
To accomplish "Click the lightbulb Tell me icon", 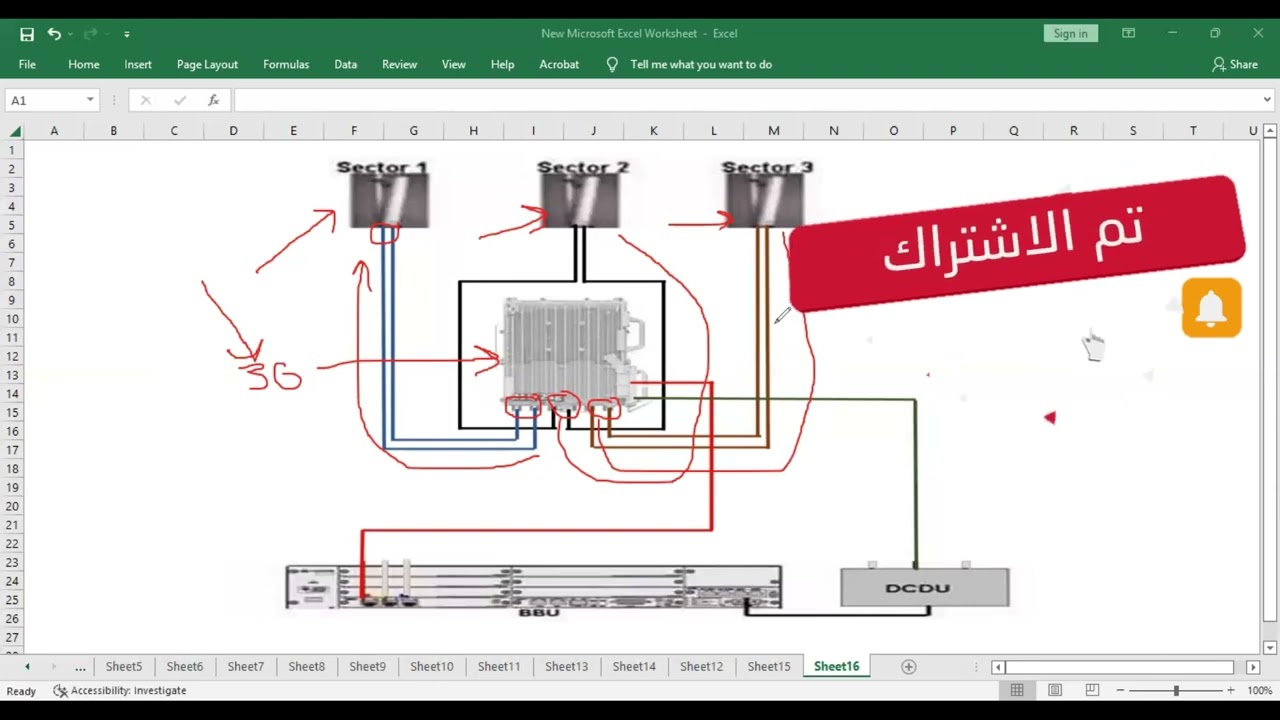I will click(612, 64).
